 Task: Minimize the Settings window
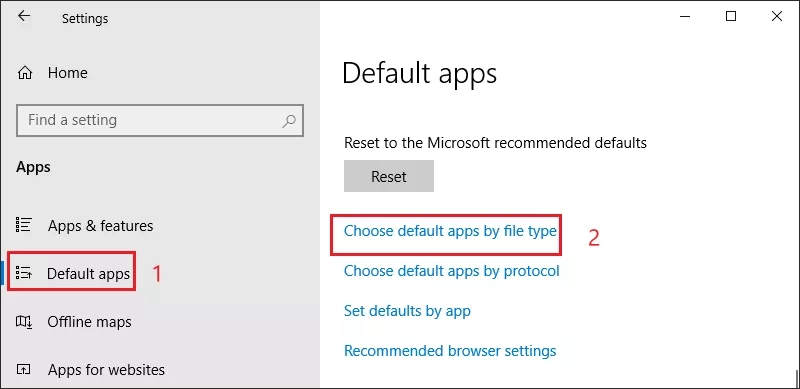tap(685, 16)
